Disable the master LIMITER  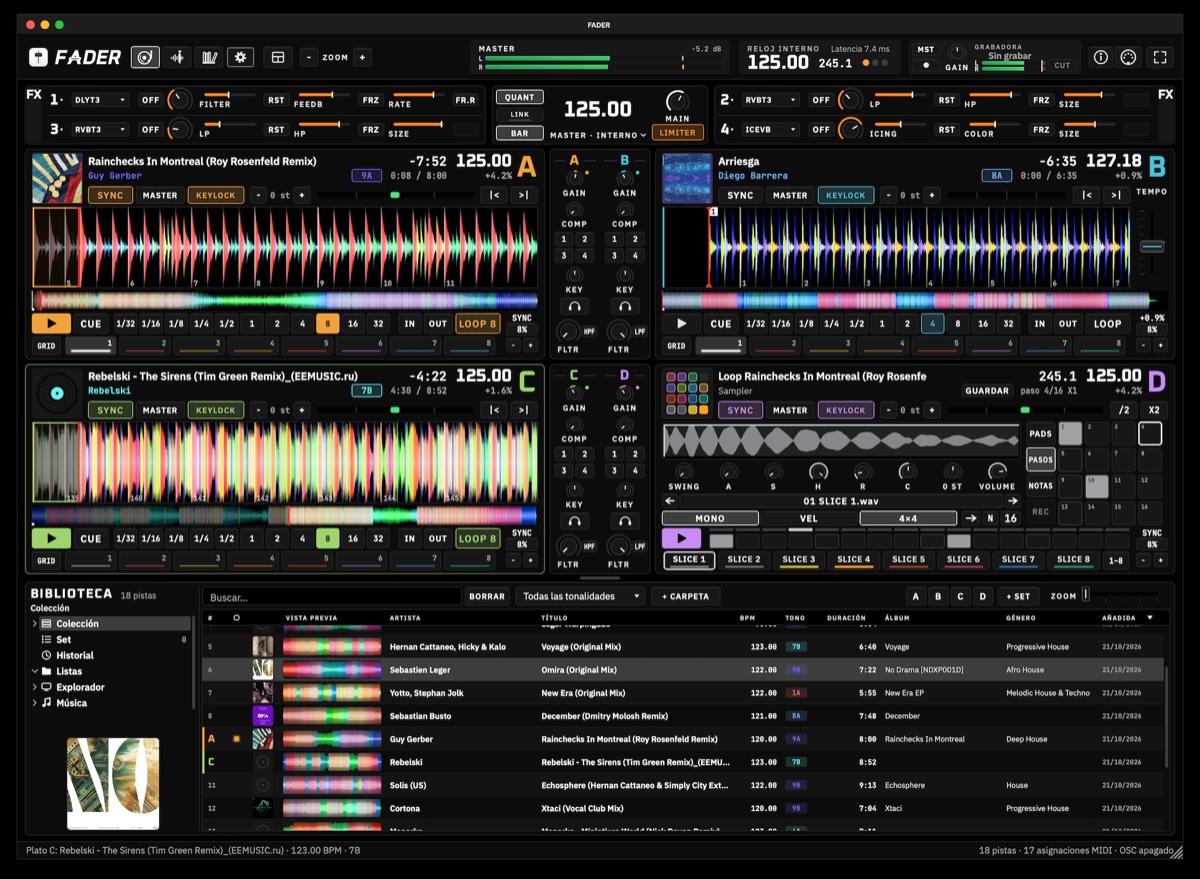[x=677, y=132]
